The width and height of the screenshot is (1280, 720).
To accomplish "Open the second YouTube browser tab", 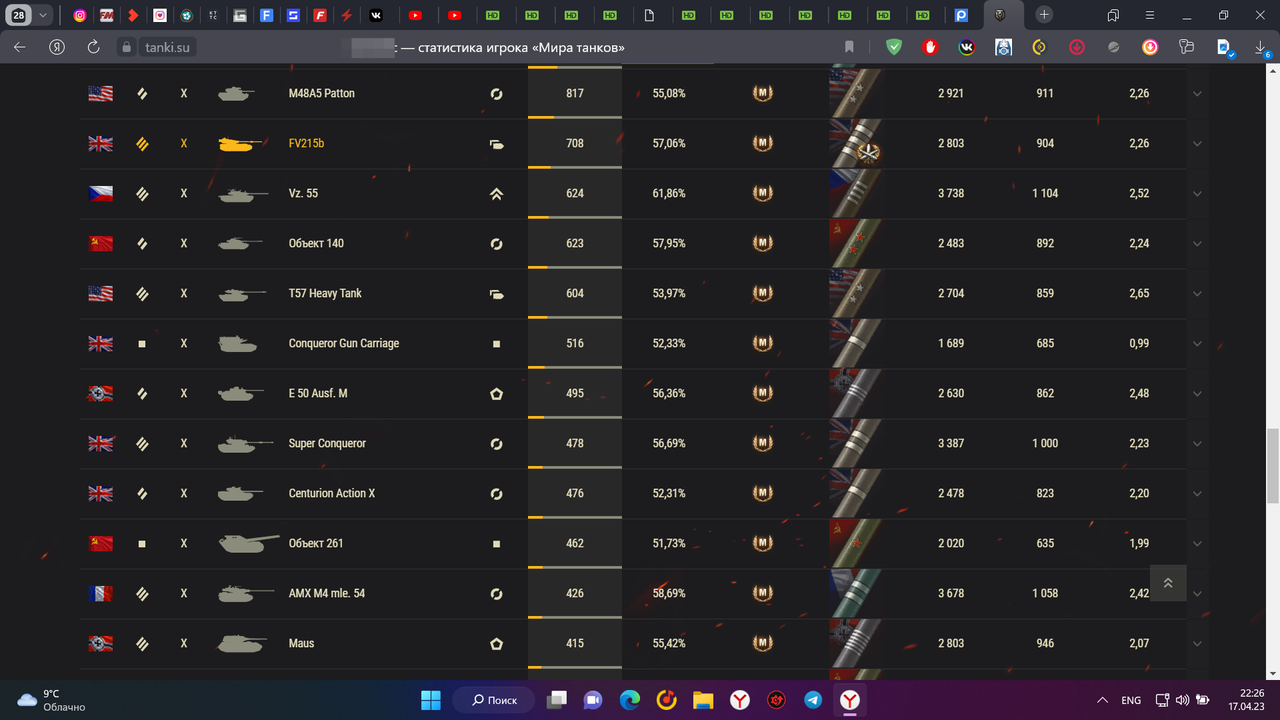I will 454,15.
